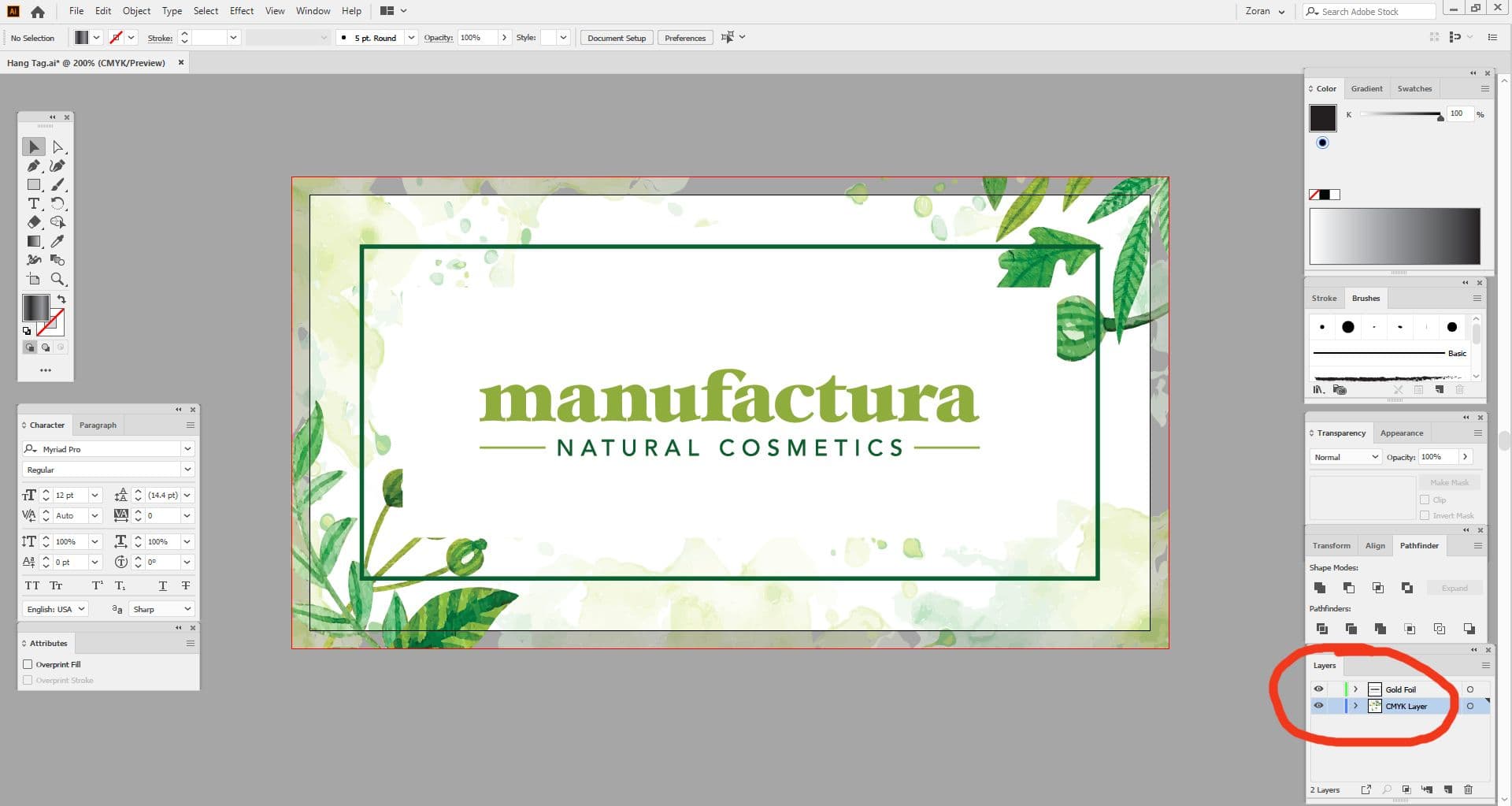
Task: Select the Rectangle tool
Action: (34, 184)
